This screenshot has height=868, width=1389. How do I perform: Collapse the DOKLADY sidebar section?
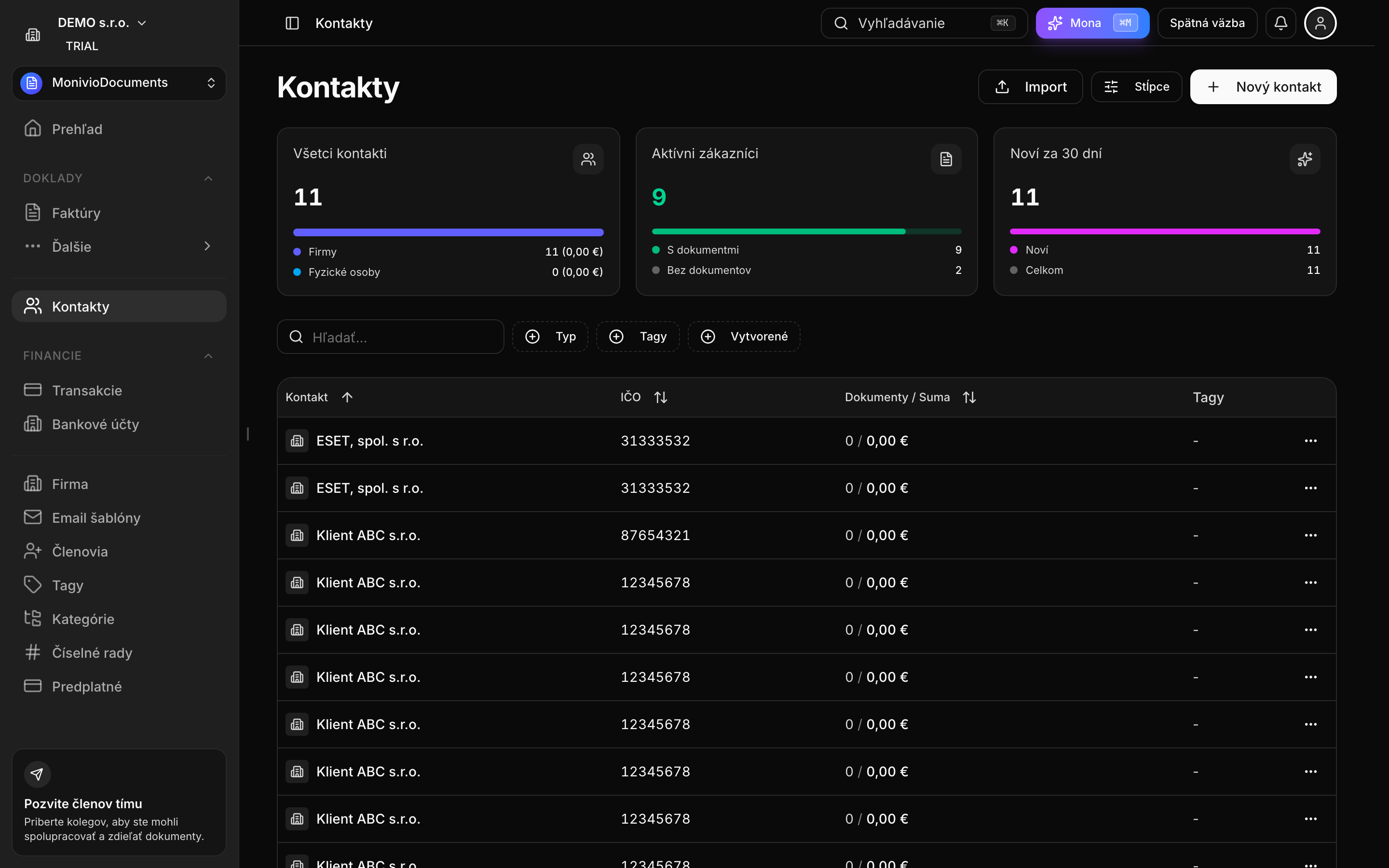[x=208, y=178]
